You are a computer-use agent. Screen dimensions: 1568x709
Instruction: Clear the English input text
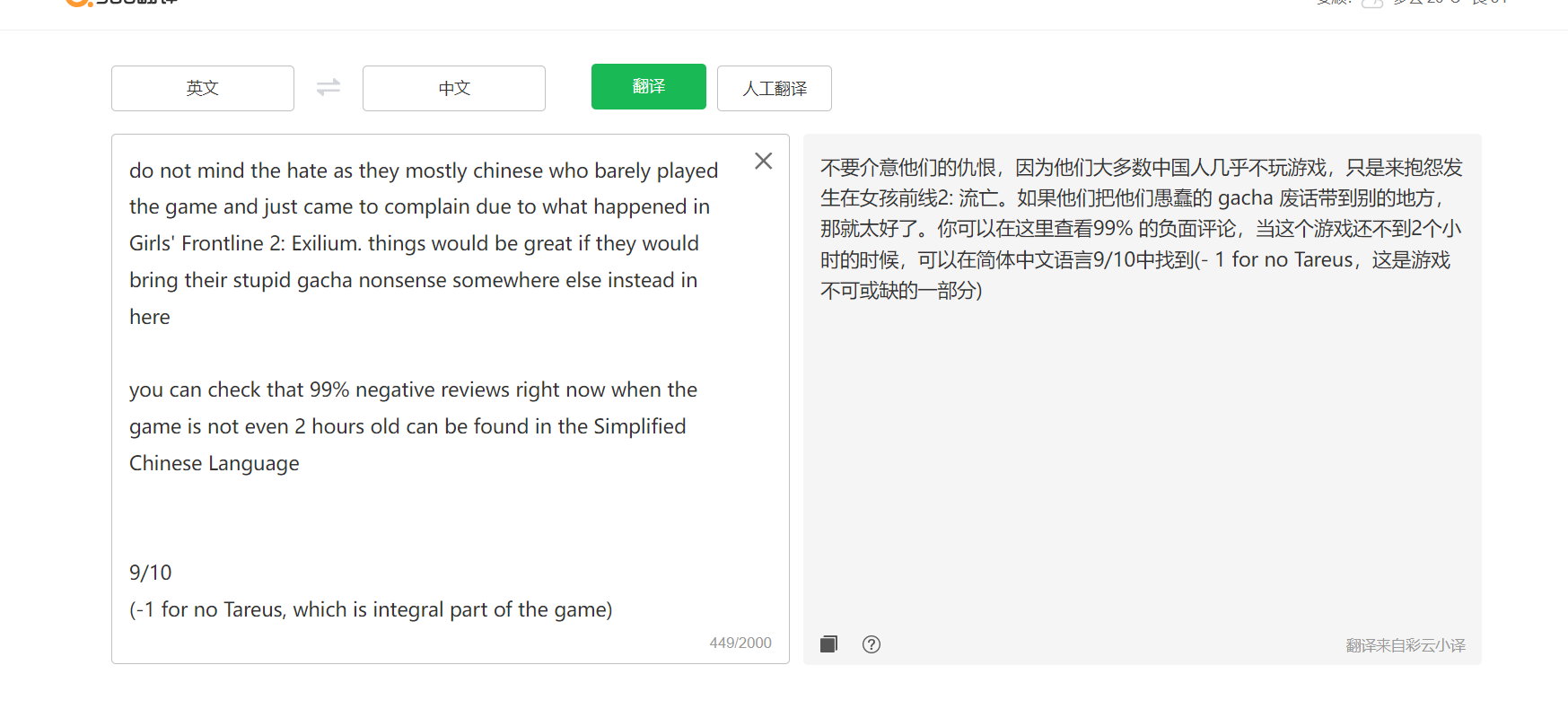[763, 161]
